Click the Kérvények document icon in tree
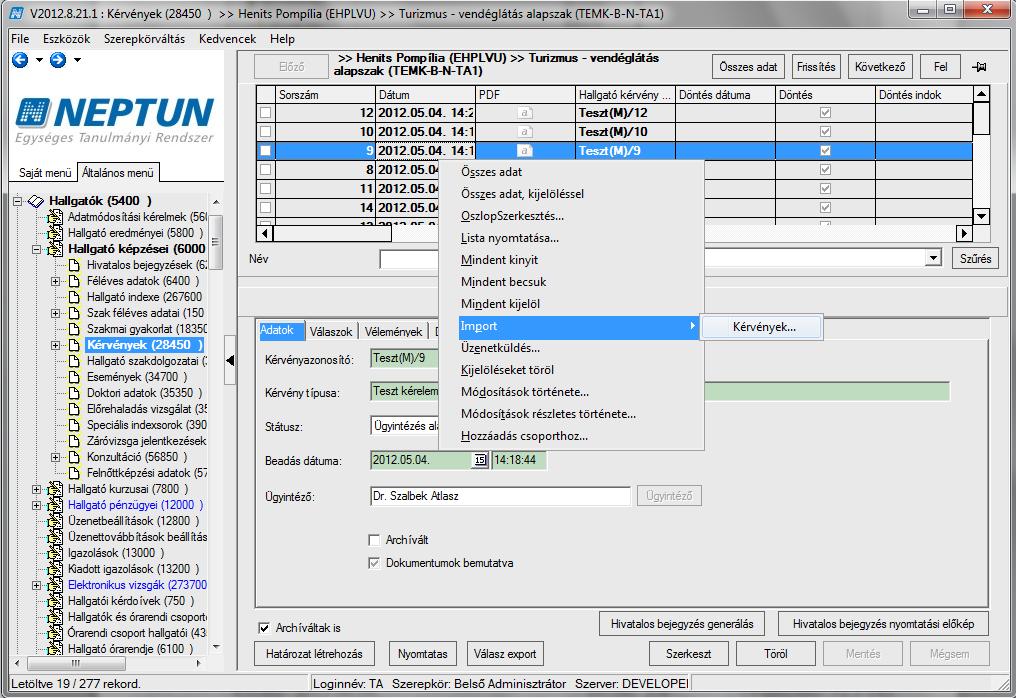This screenshot has height=698, width=1016. pyautogui.click(x=75, y=345)
